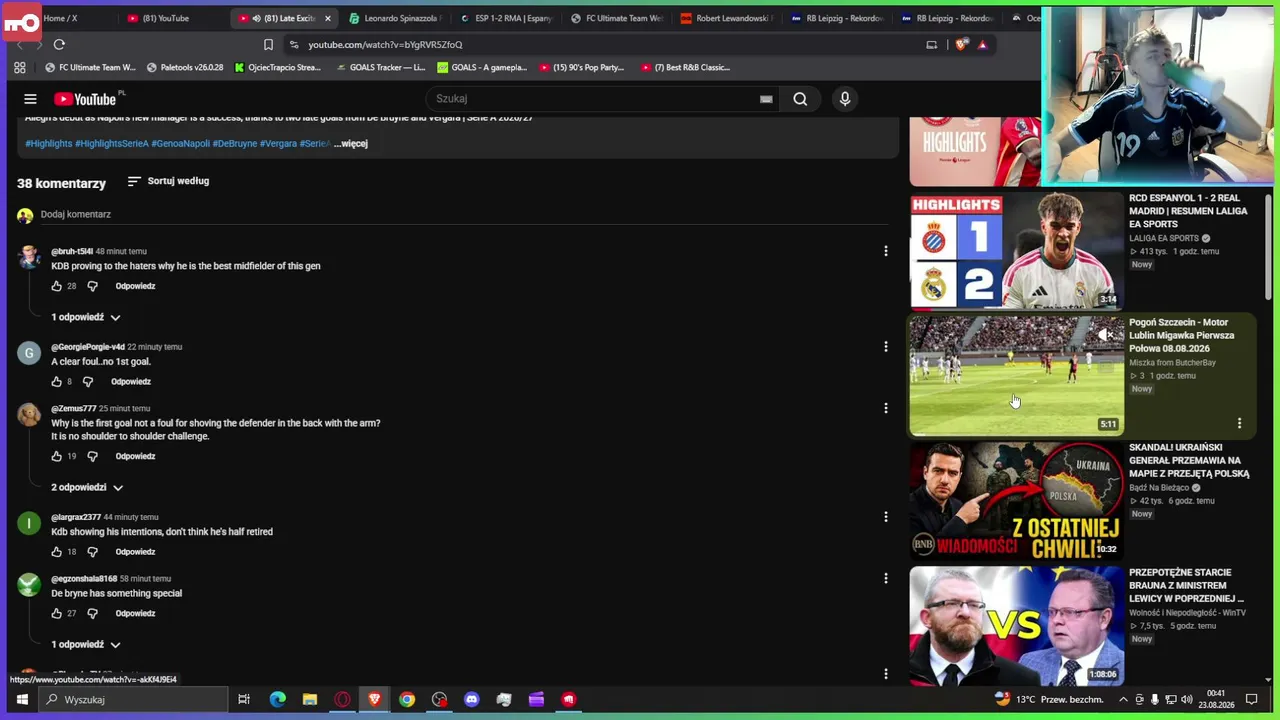Open the Braun vs minister video thumbnail
The width and height of the screenshot is (1280, 720).
click(x=1016, y=626)
